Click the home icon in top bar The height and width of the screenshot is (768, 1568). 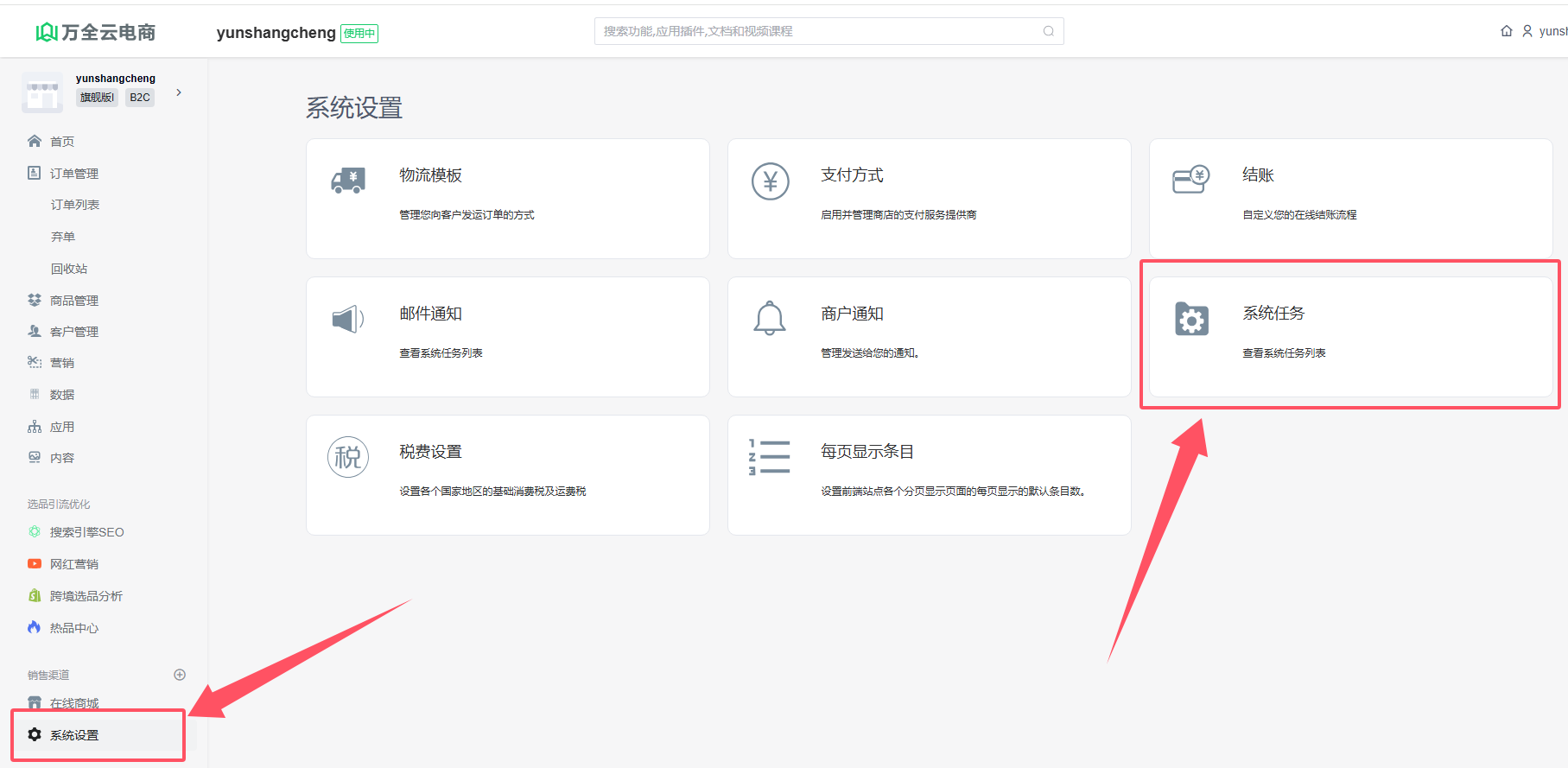(x=1506, y=31)
